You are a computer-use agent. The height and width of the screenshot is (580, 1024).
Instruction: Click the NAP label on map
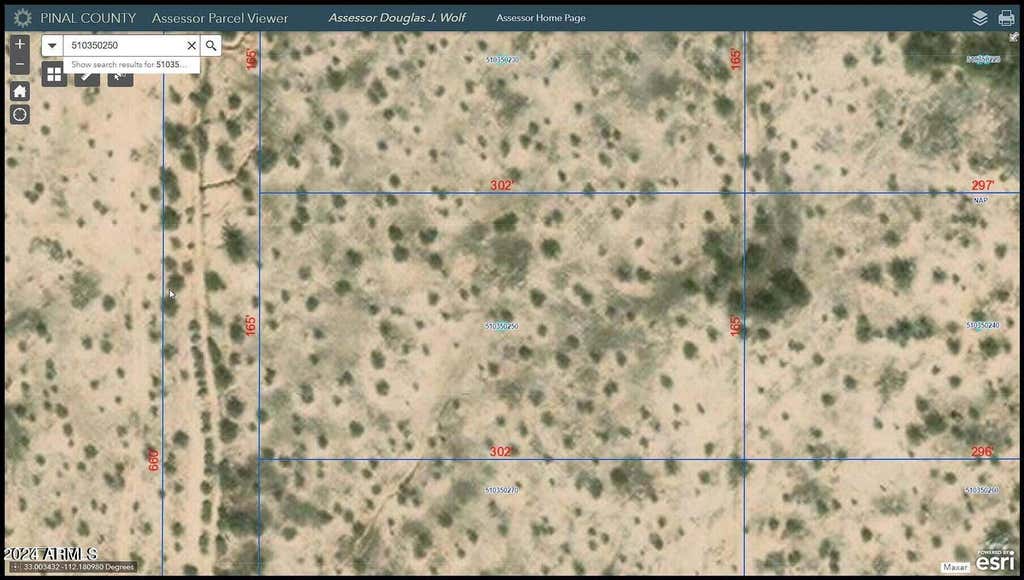click(x=980, y=201)
